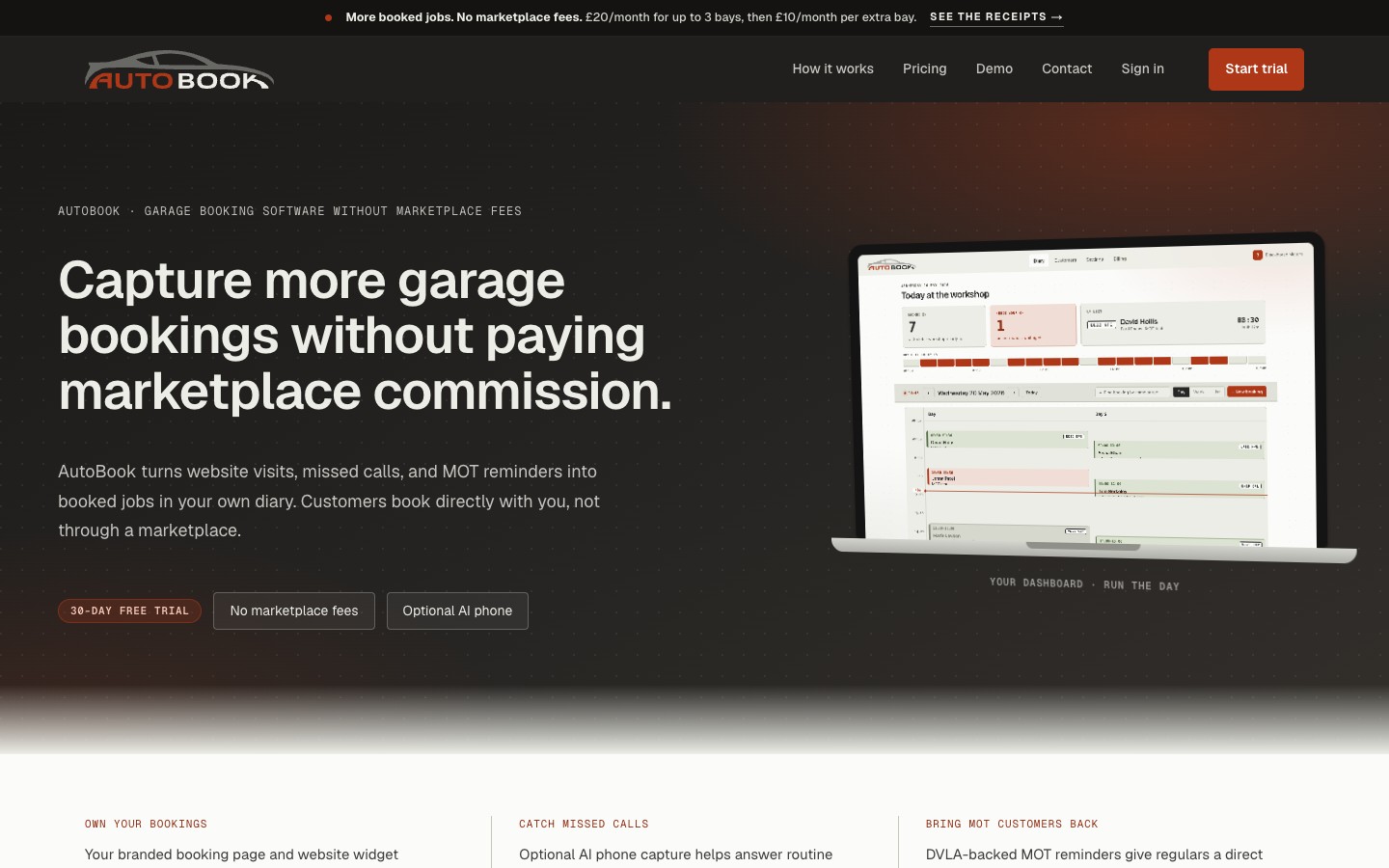The width and height of the screenshot is (1389, 868).
Task: Follow the SEE THE RECEIPTS link
Action: click(x=995, y=17)
